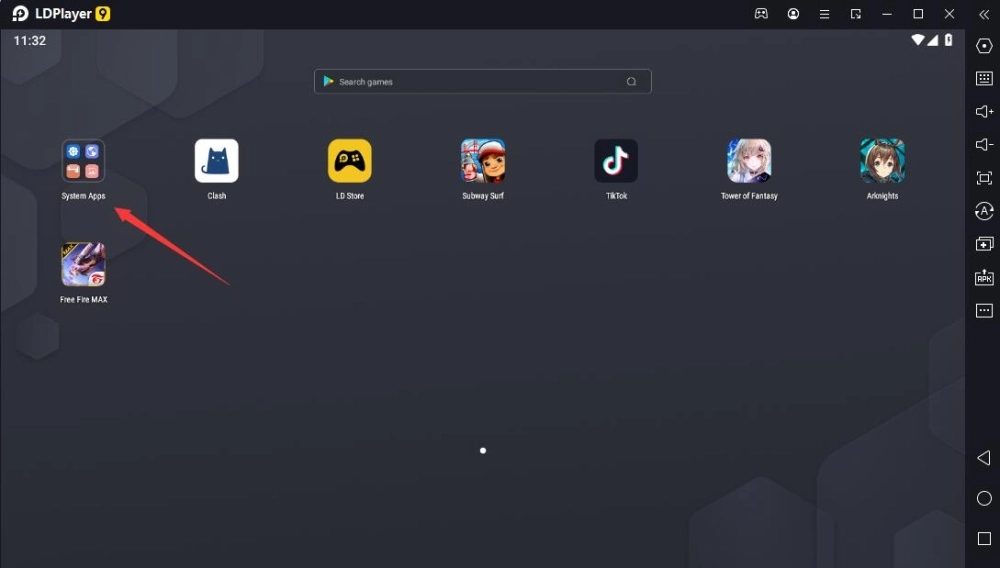The width and height of the screenshot is (1000, 568).
Task: Open the operation recorder (A) icon
Action: pos(984,210)
